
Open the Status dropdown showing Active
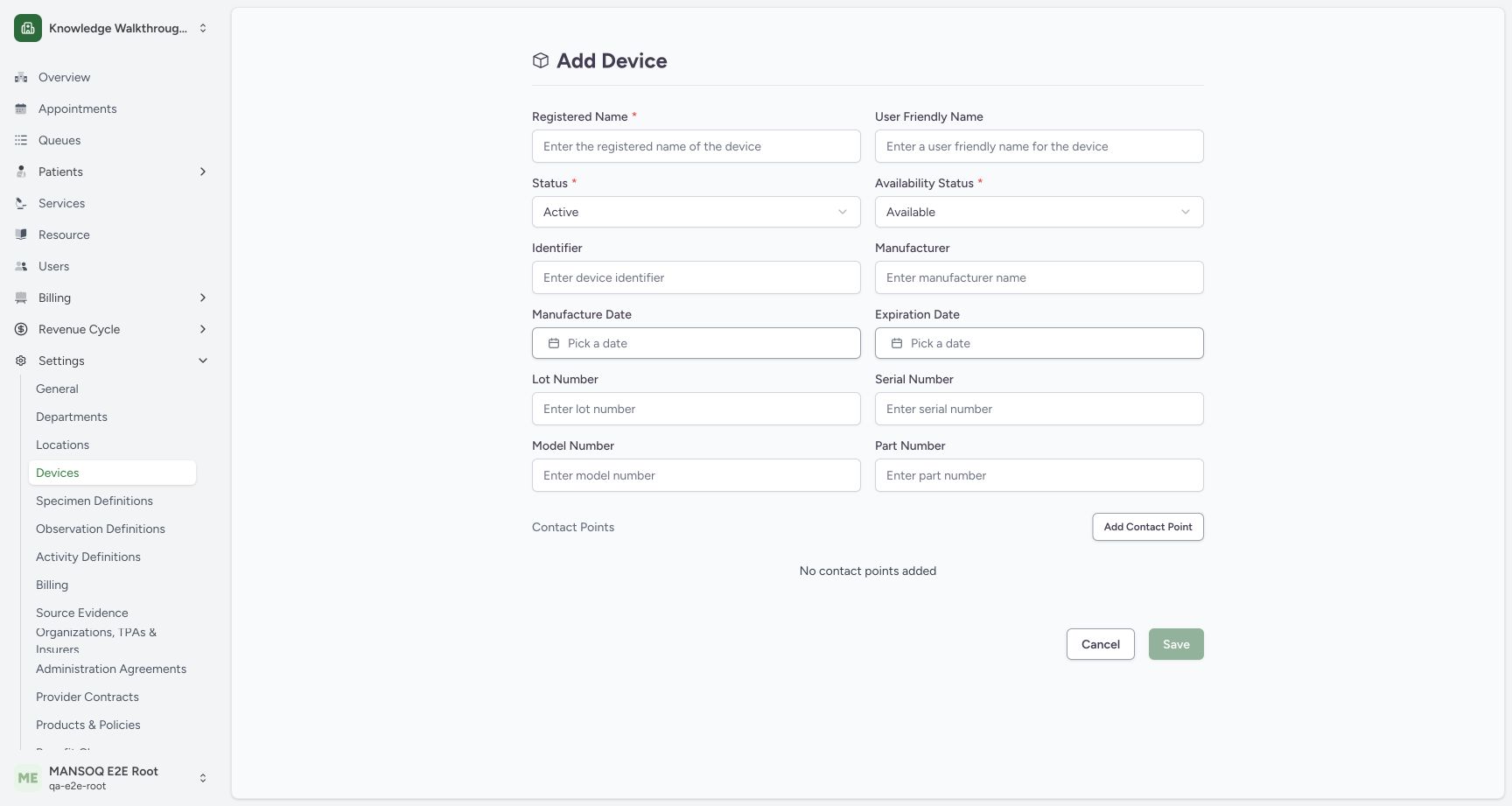tap(696, 212)
